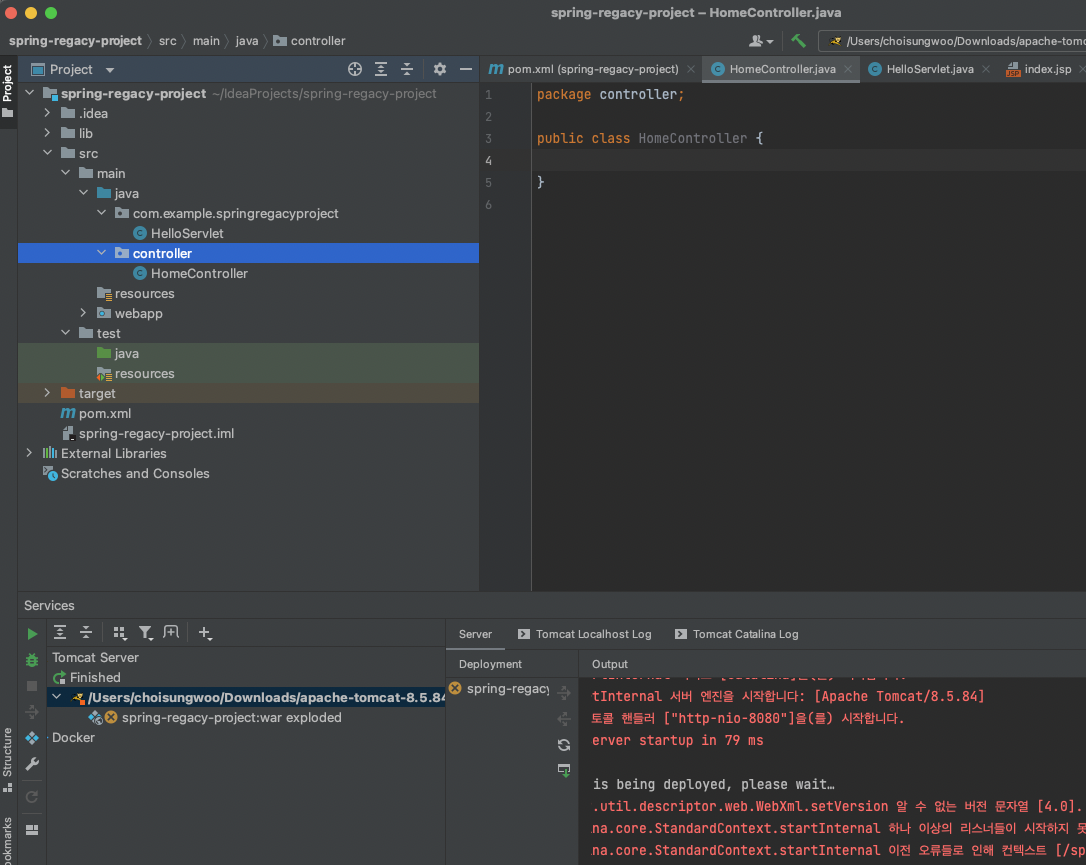Viewport: 1086px width, 865px height.
Task: Run the service with green play icon
Action: tap(32, 634)
